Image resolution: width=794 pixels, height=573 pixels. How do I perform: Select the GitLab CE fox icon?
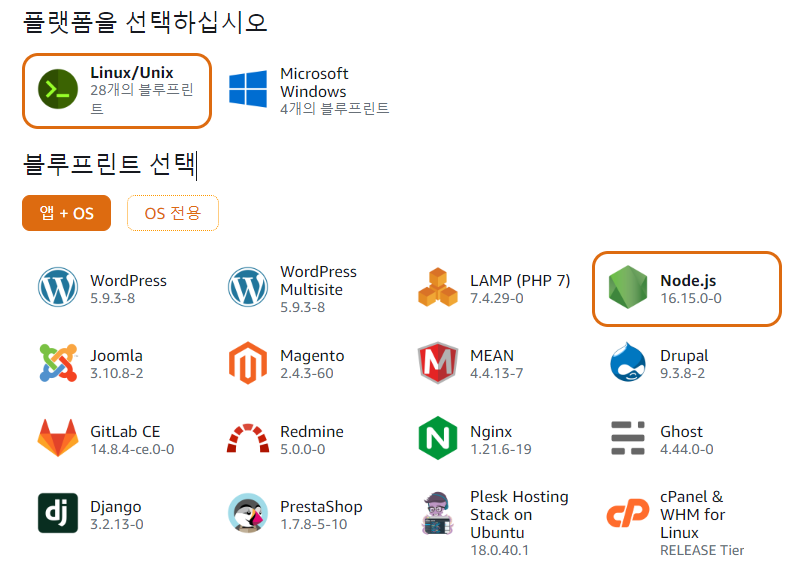coord(58,438)
